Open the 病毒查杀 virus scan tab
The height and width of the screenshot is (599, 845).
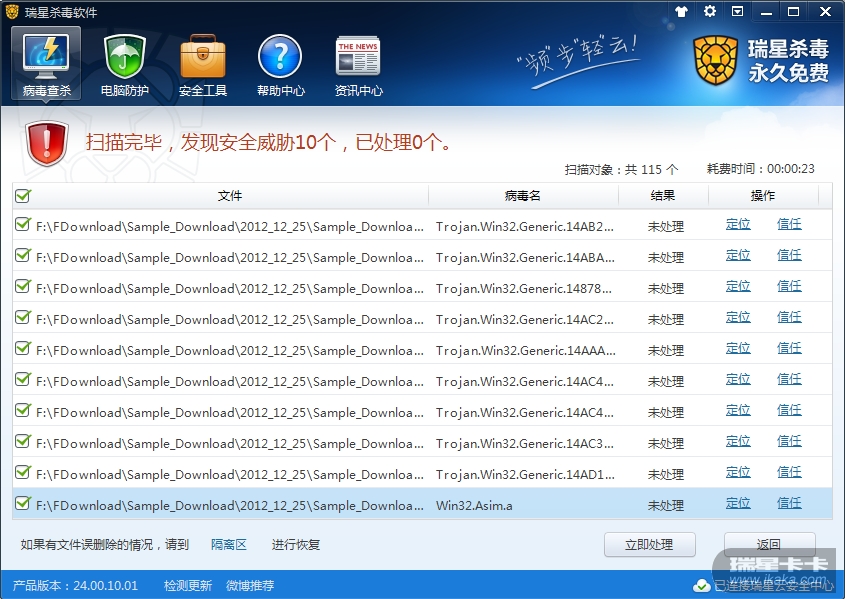tap(46, 64)
